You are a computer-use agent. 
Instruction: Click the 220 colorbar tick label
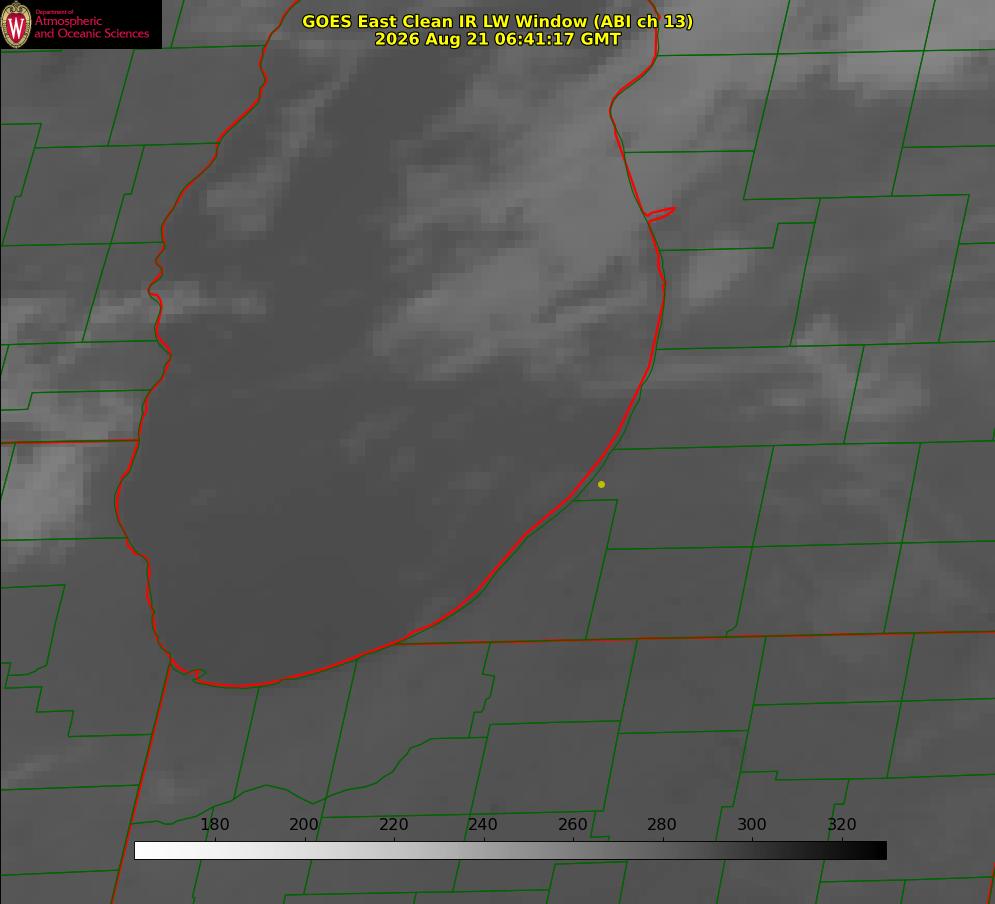tap(393, 824)
